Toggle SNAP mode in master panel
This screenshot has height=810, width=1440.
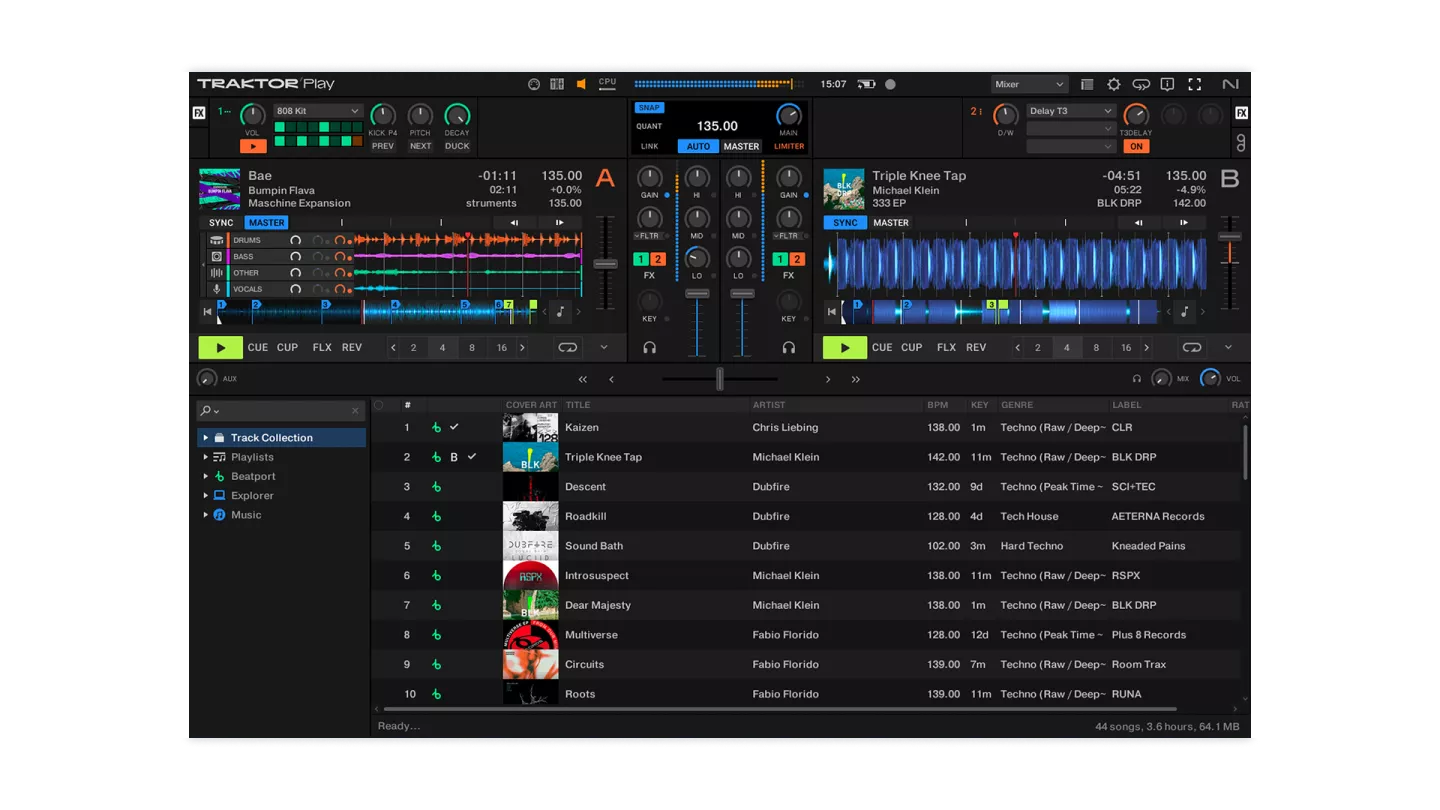pyautogui.click(x=649, y=108)
